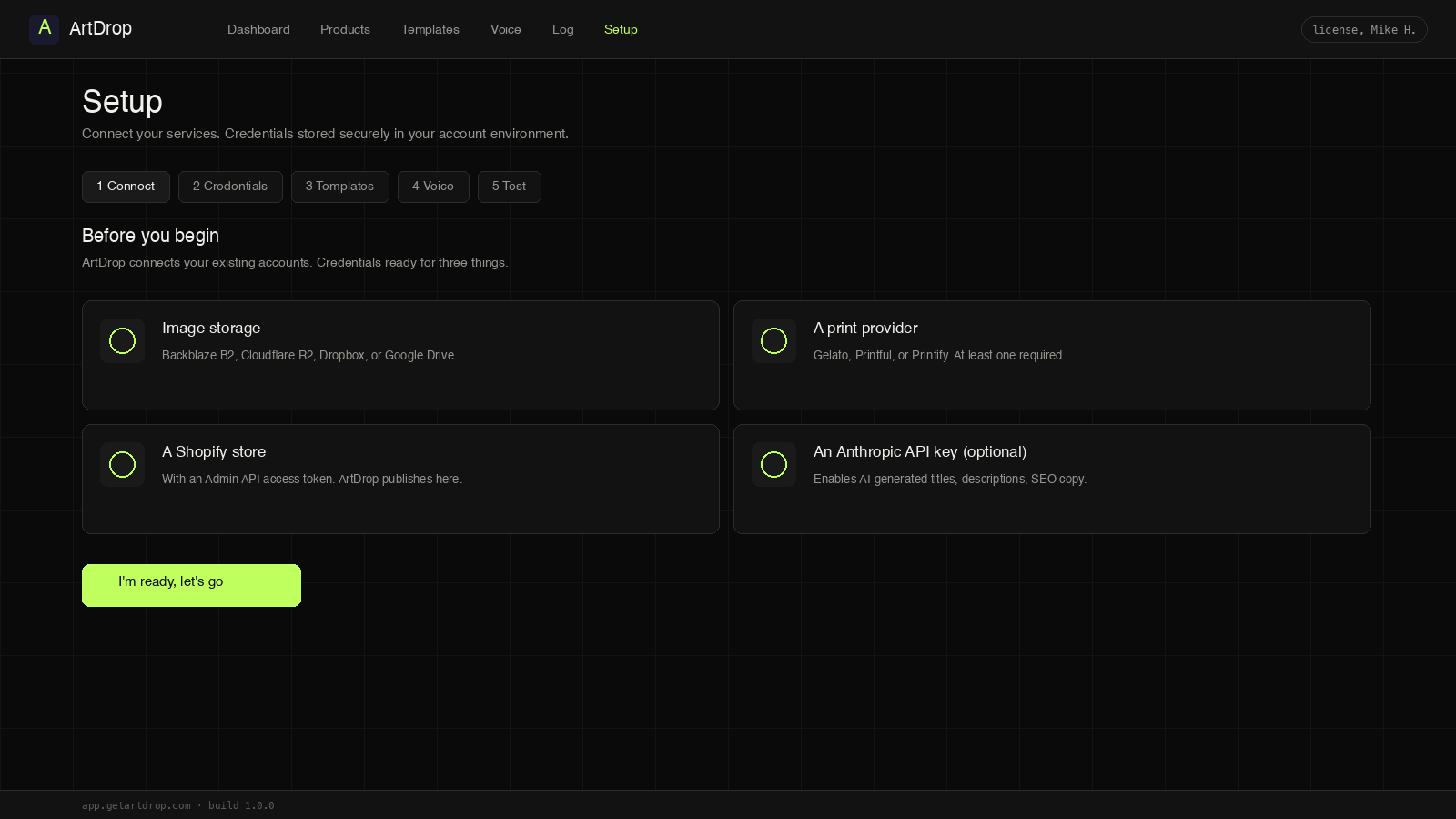
Task: Switch to the 4 Voice step tab
Action: pos(433,187)
